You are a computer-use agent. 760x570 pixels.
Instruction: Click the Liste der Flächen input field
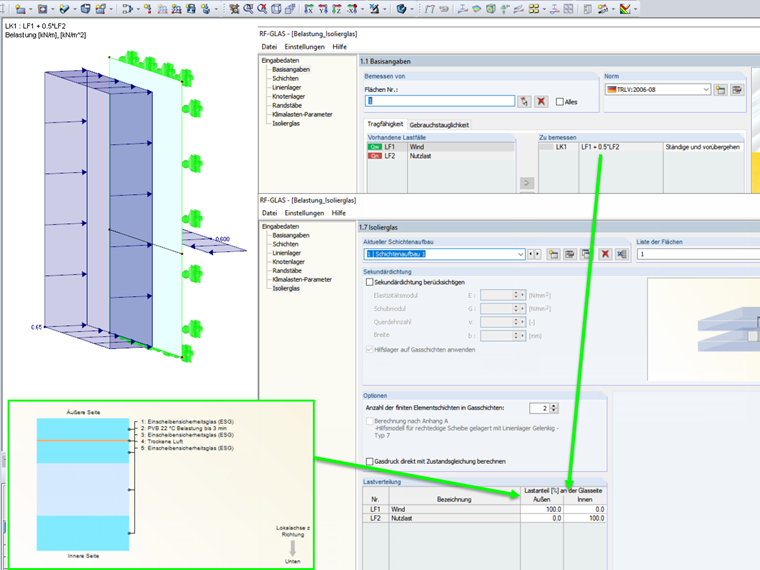coord(698,254)
